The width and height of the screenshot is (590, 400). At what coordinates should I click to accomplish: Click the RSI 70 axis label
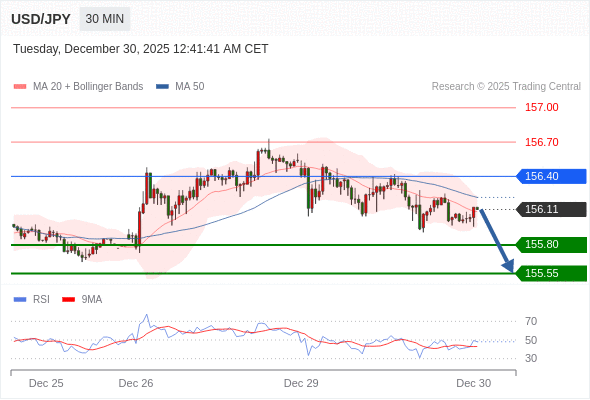[531, 321]
